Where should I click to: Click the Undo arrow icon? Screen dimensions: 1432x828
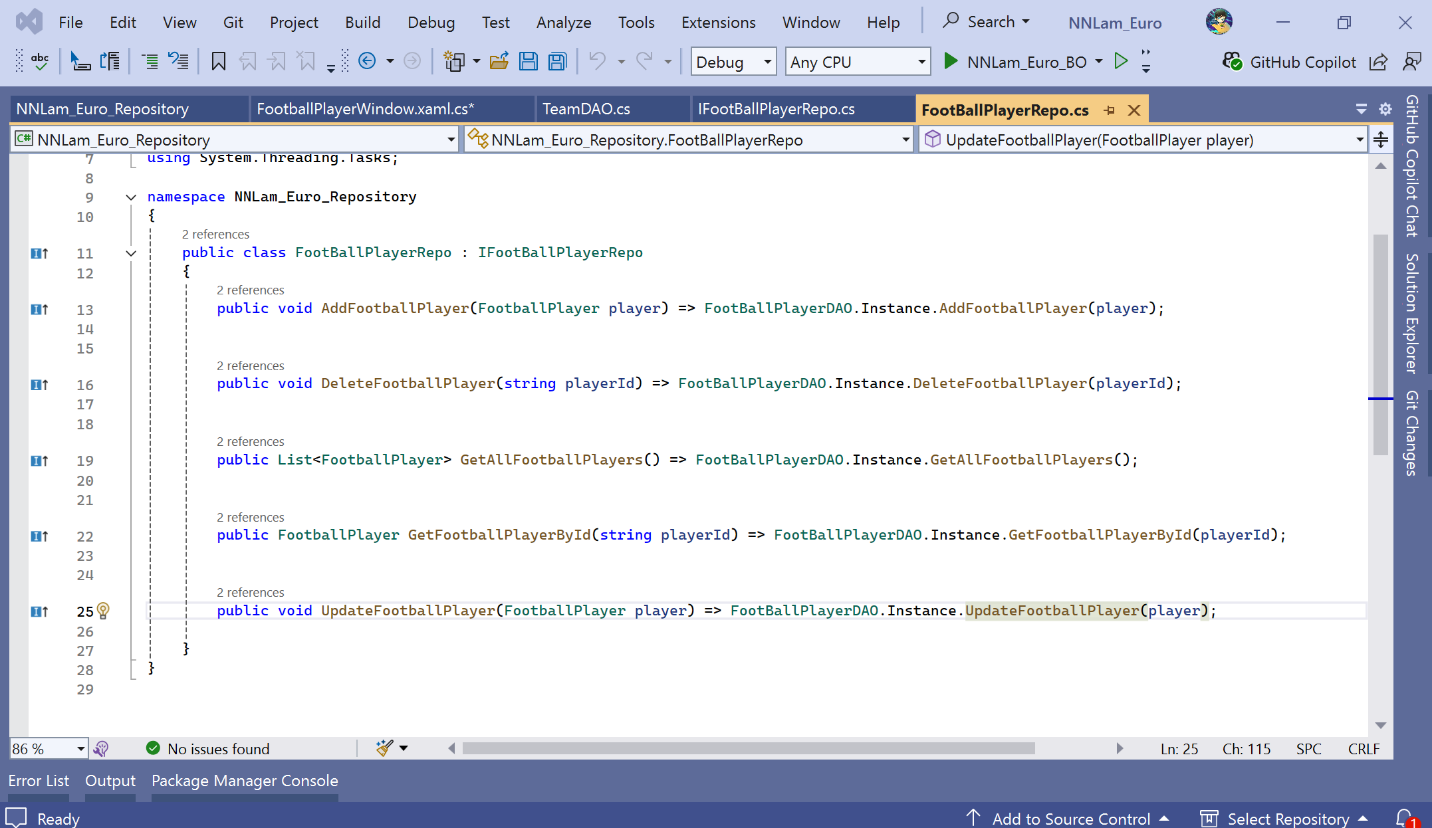click(x=598, y=62)
